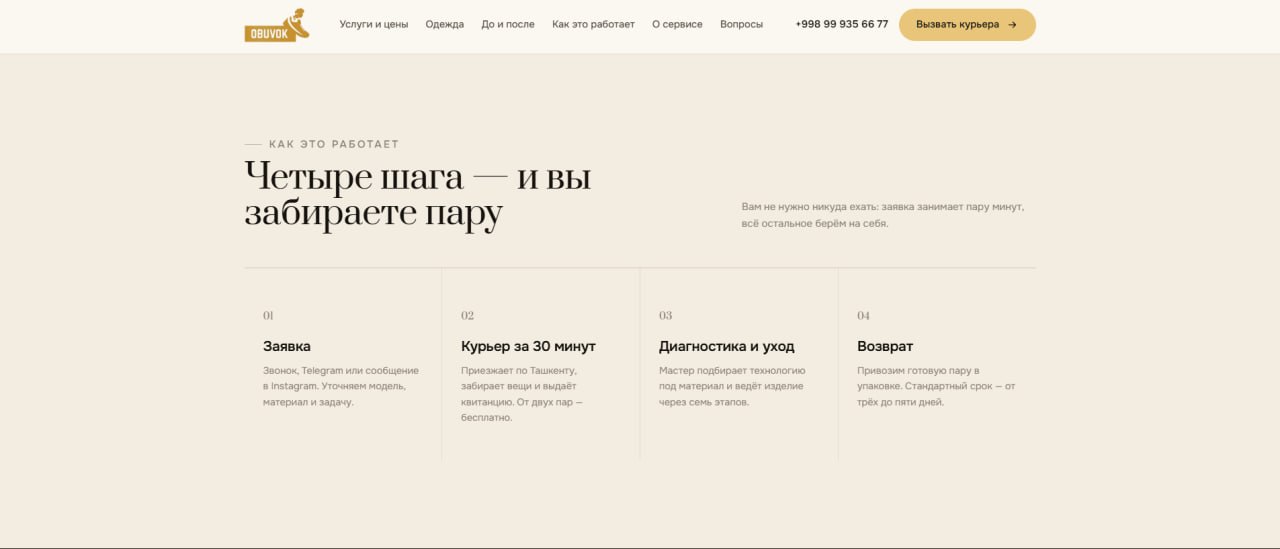Select "Как это работает" in the navigation
Screen dimensions: 1280x549
pyautogui.click(x=593, y=24)
